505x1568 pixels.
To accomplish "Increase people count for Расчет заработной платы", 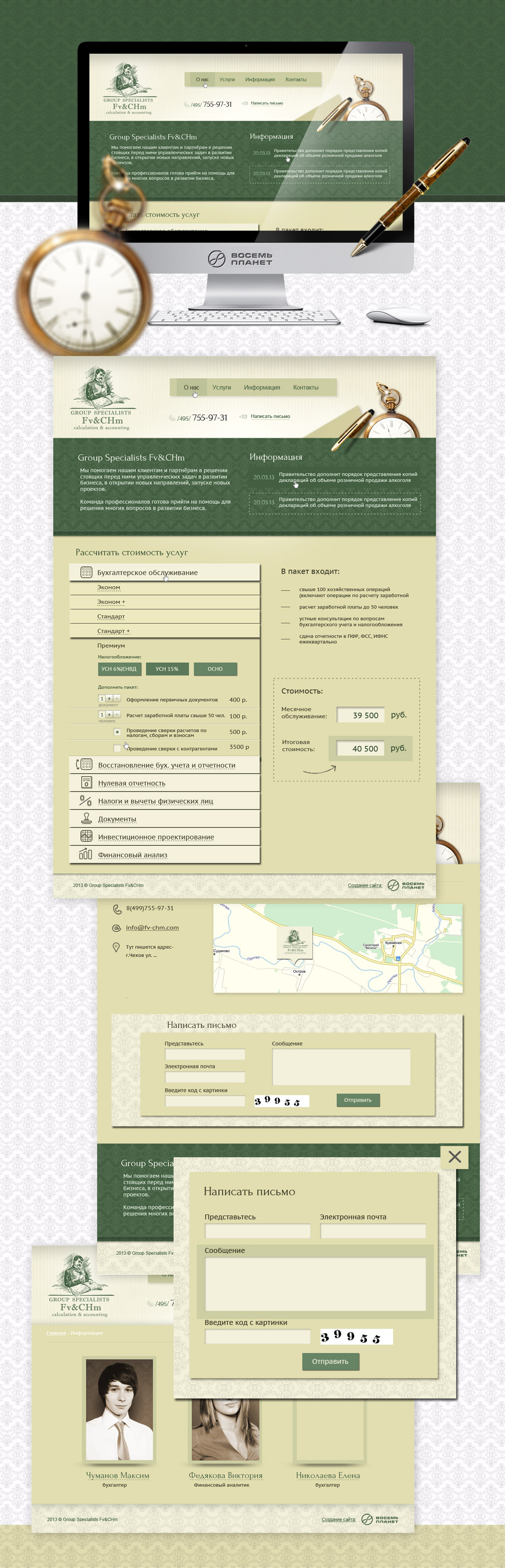I will [x=109, y=714].
